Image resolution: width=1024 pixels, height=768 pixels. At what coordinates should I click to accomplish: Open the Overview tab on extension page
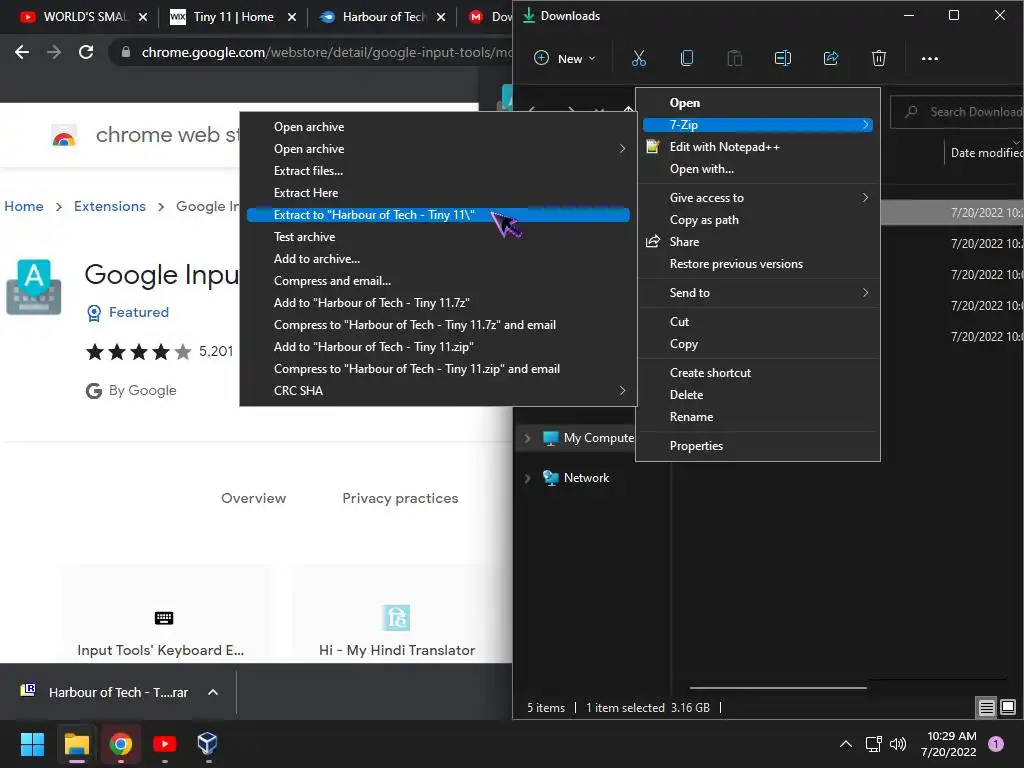[x=253, y=498]
